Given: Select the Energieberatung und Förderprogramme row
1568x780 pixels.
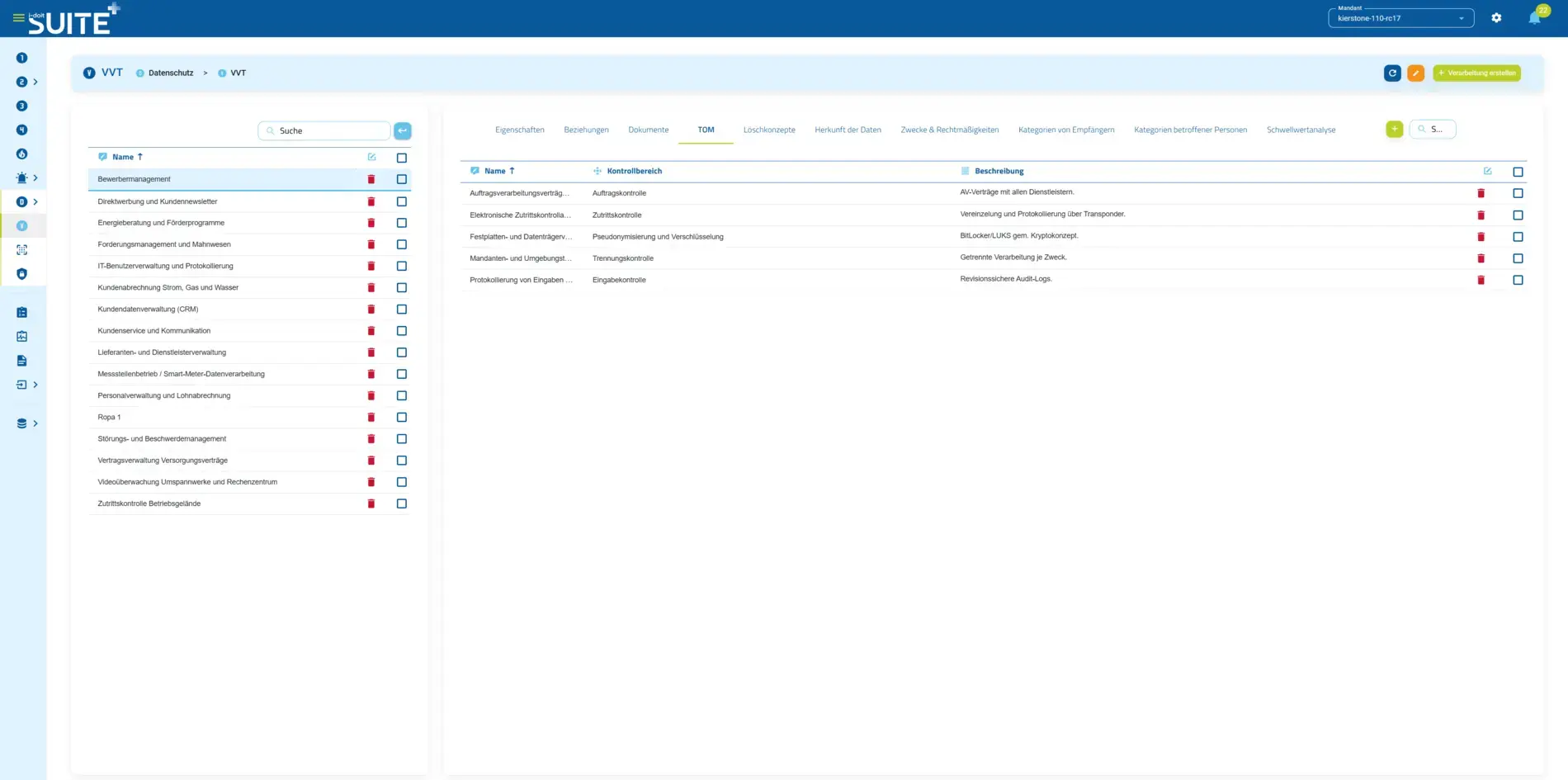Looking at the screenshot, I should pyautogui.click(x=249, y=223).
